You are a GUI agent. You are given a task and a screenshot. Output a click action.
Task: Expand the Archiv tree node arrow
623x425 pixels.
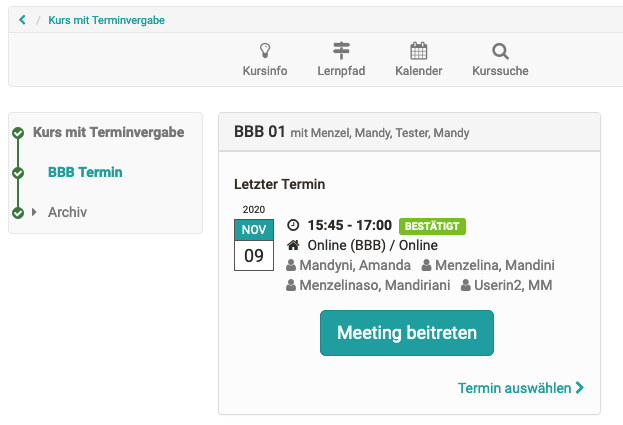tap(34, 212)
